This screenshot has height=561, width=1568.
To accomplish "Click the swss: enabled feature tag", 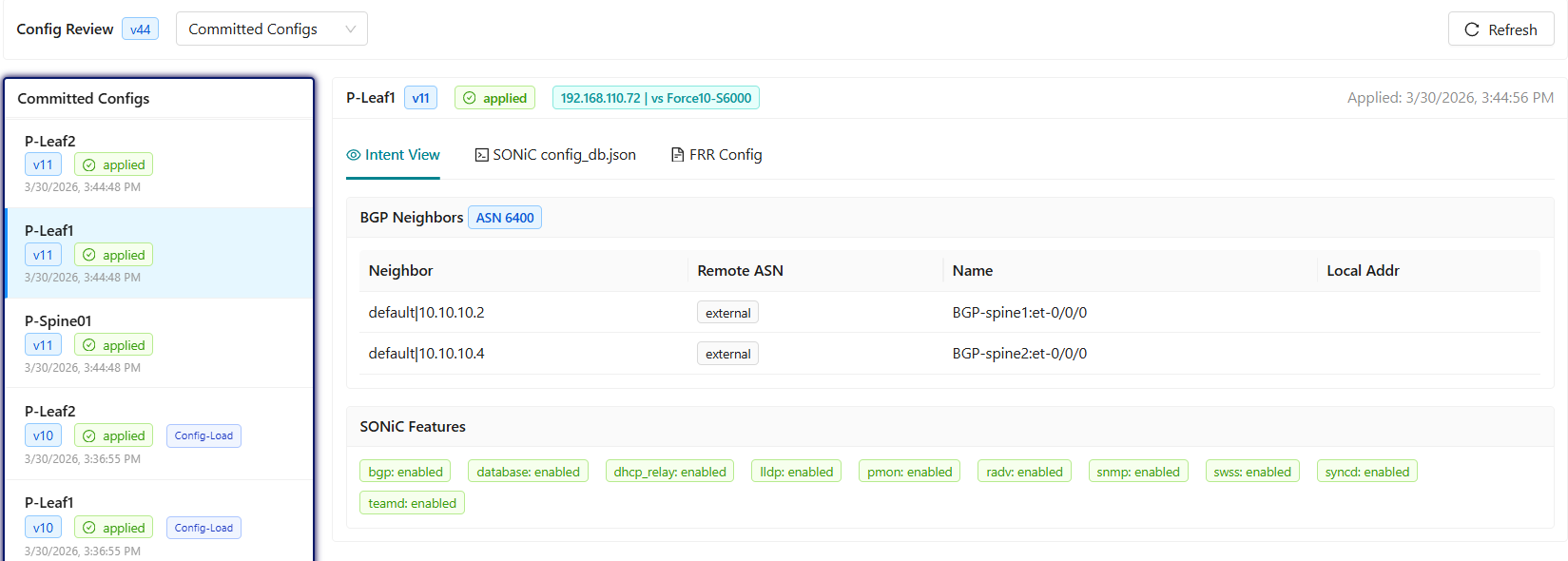I will click(1252, 472).
